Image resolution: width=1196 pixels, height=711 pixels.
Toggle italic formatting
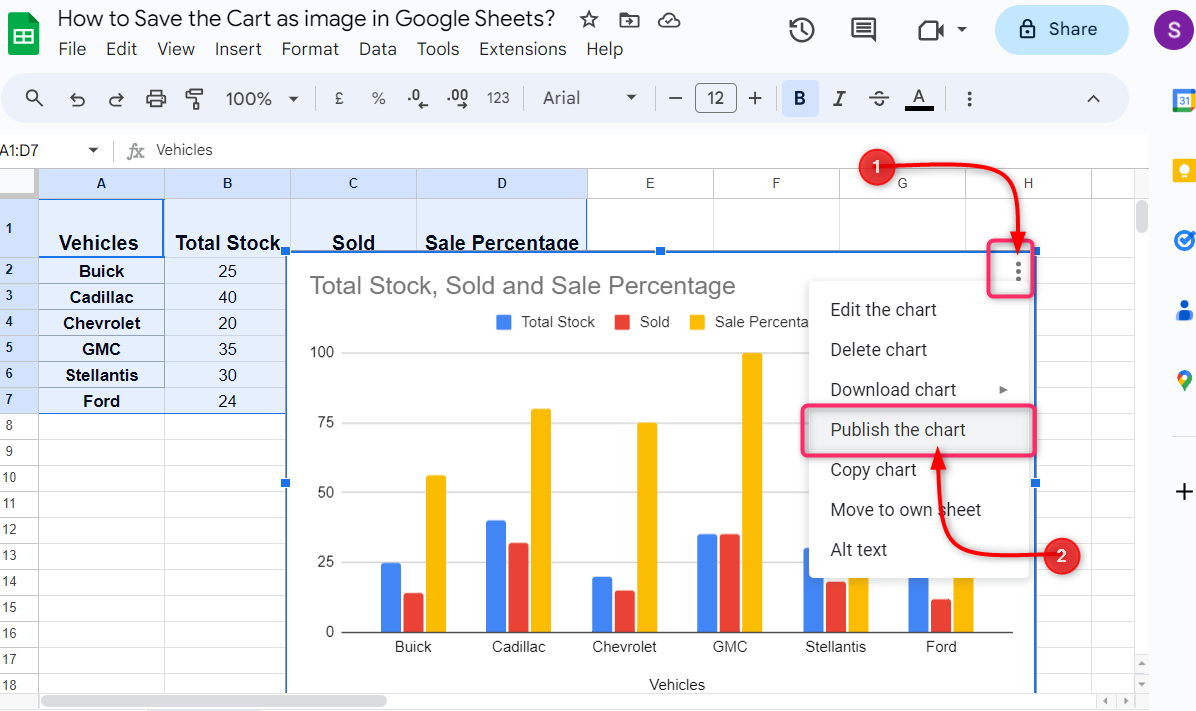[839, 98]
